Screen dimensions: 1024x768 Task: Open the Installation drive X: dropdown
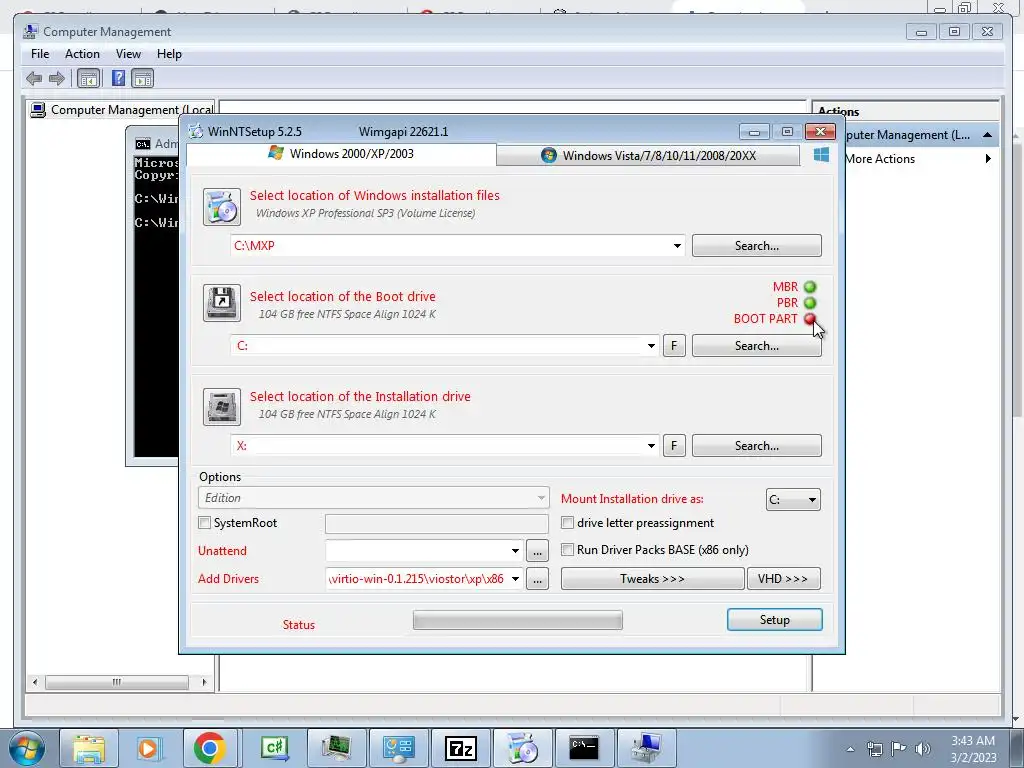651,445
